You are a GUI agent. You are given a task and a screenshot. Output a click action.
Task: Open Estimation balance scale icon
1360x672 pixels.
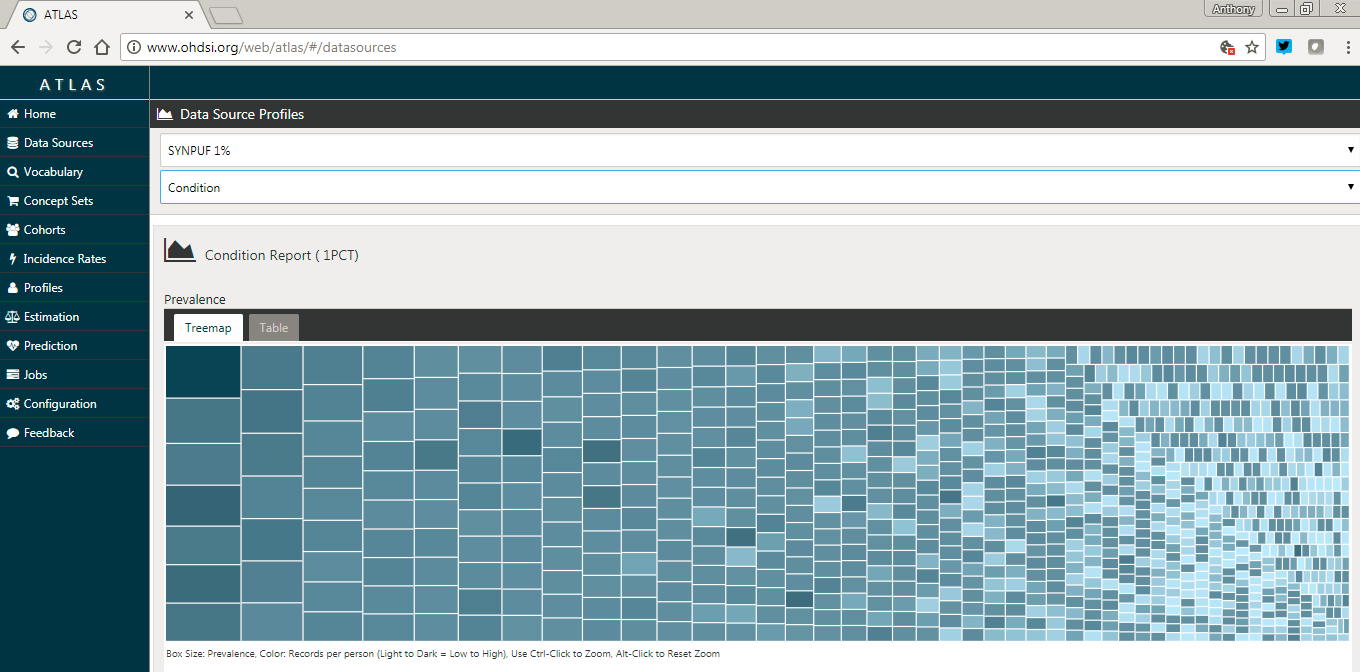point(13,317)
